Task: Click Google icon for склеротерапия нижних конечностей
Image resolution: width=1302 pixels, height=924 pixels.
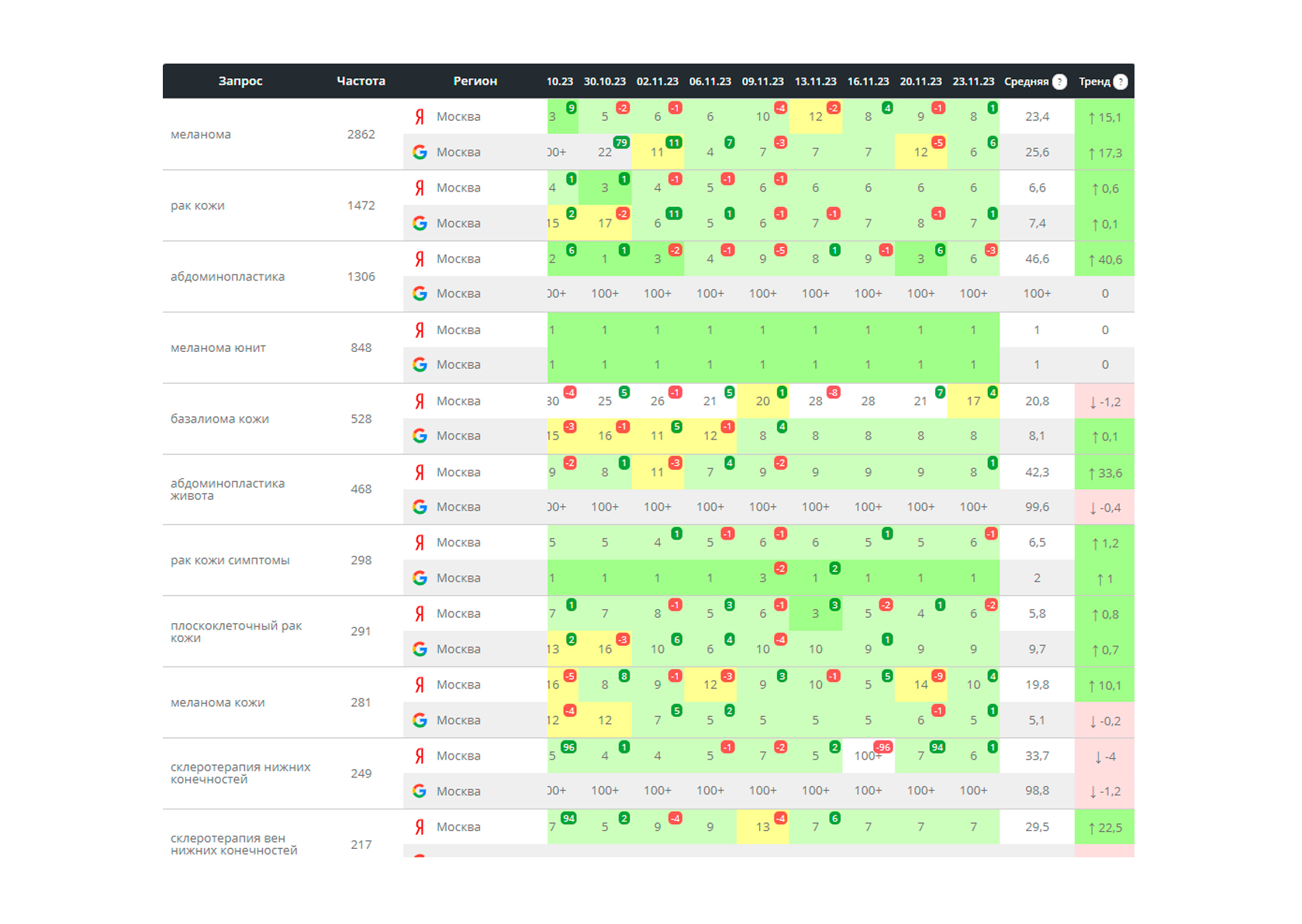Action: 420,791
